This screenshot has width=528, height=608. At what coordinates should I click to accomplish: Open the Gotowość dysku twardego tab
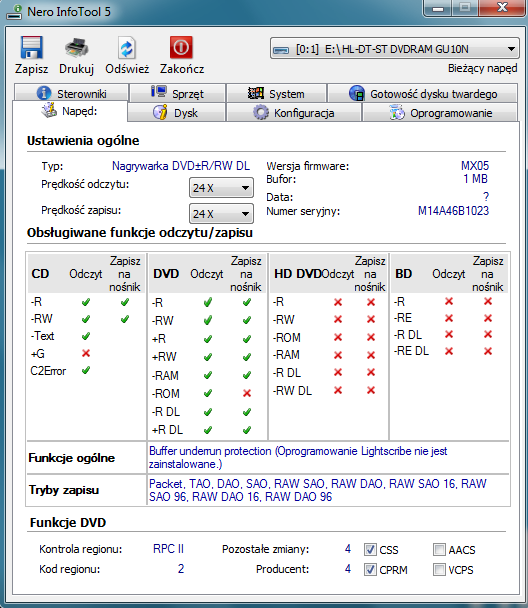423,93
